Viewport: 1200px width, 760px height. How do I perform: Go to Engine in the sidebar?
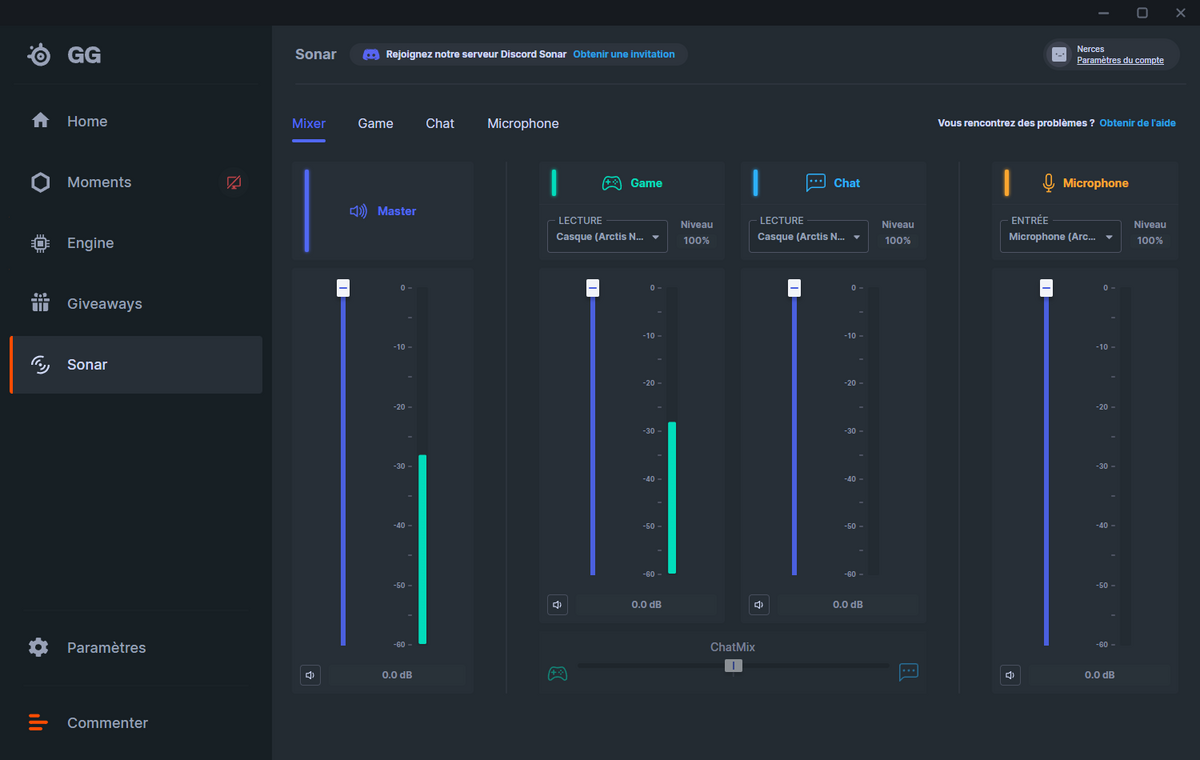[136, 243]
